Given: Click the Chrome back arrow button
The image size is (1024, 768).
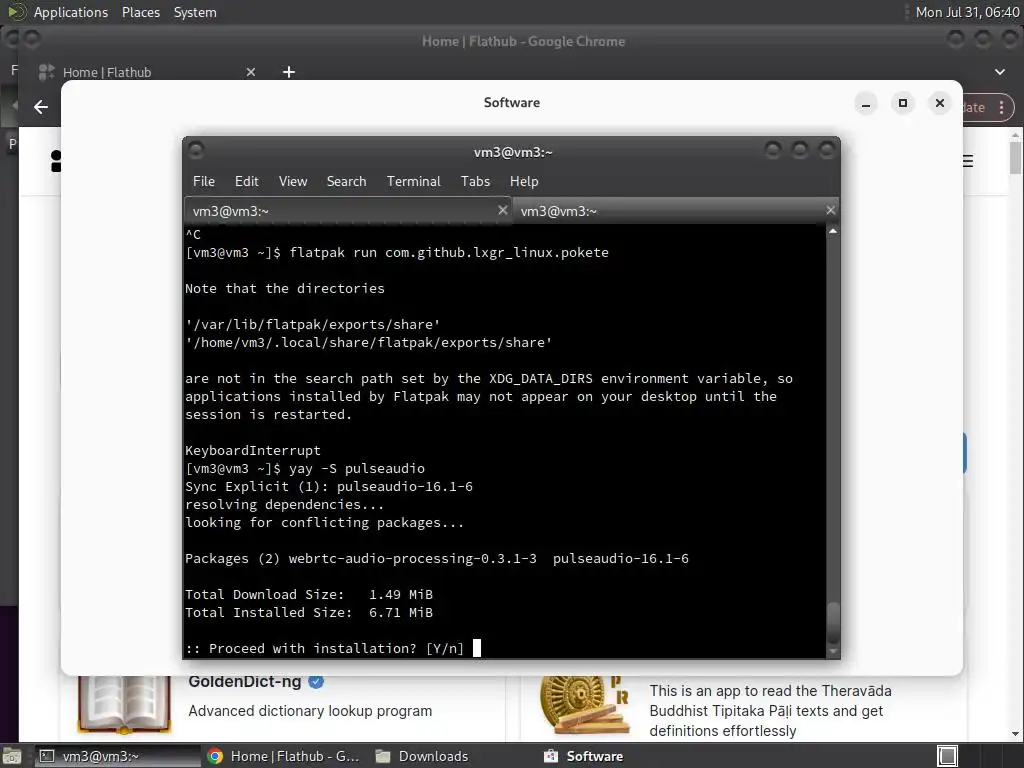Looking at the screenshot, I should pyautogui.click(x=41, y=107).
